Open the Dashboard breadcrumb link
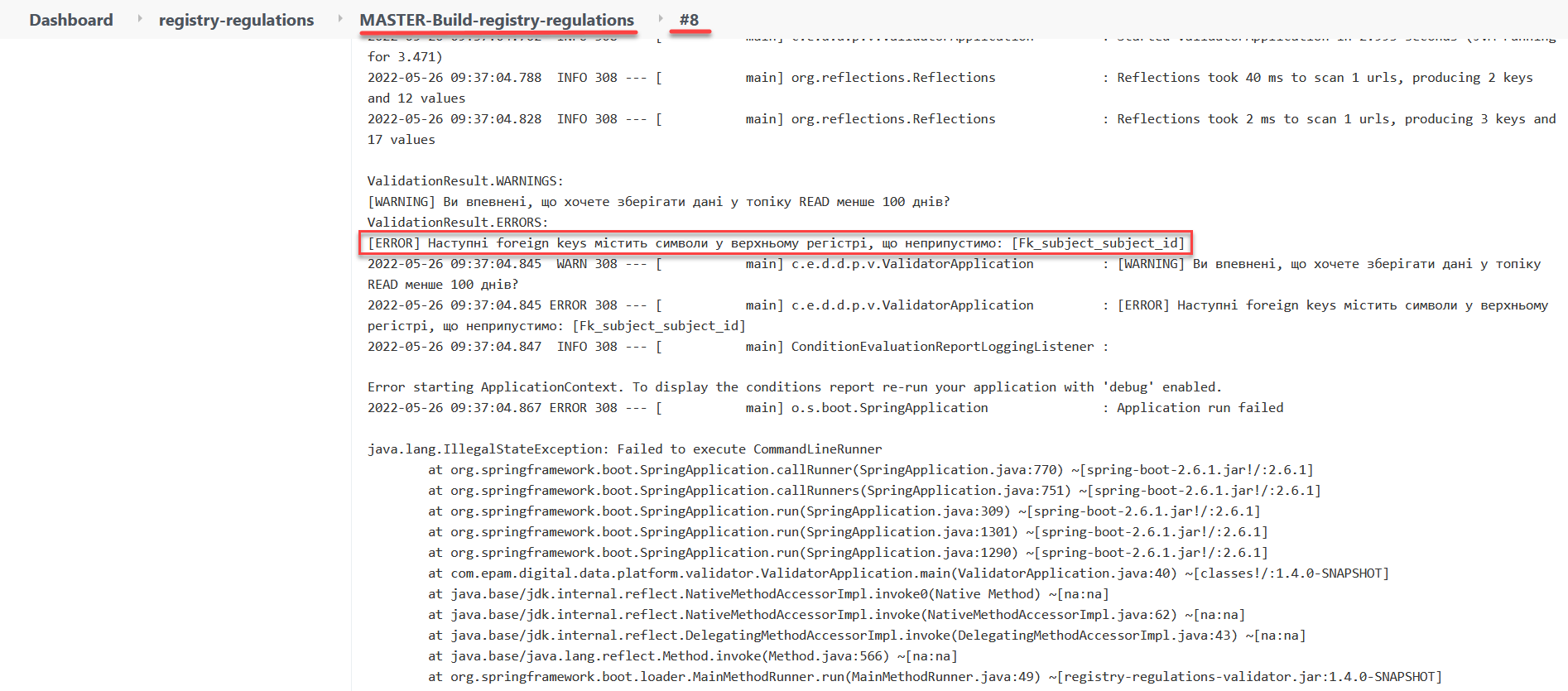The height and width of the screenshot is (691, 1568). click(71, 20)
